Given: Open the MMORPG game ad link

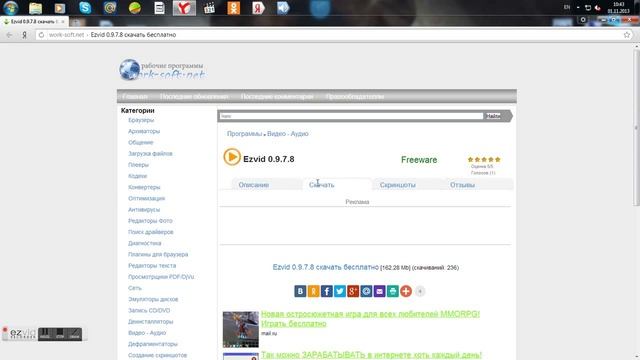Looking at the screenshot, I should [x=370, y=318].
